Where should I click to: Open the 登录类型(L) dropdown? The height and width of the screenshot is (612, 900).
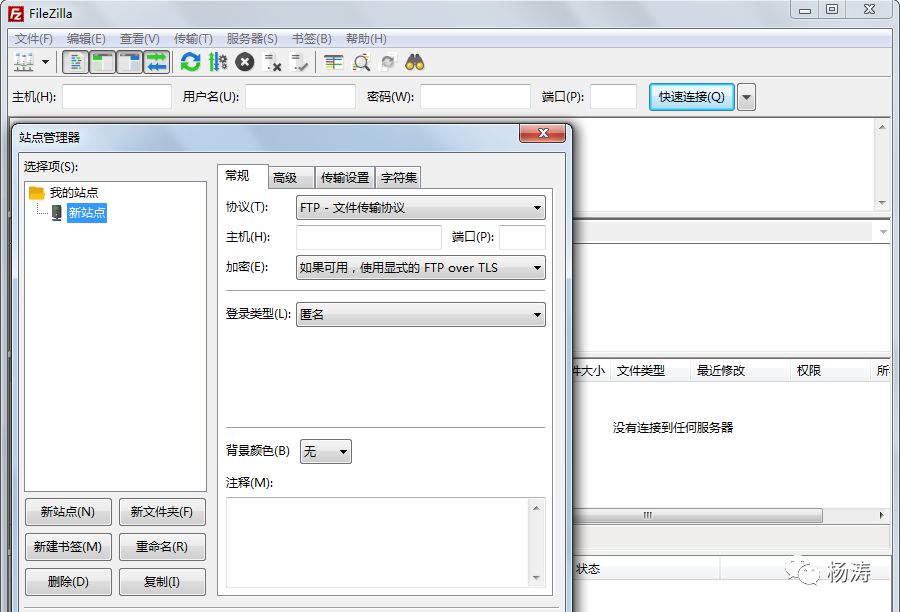coord(421,315)
